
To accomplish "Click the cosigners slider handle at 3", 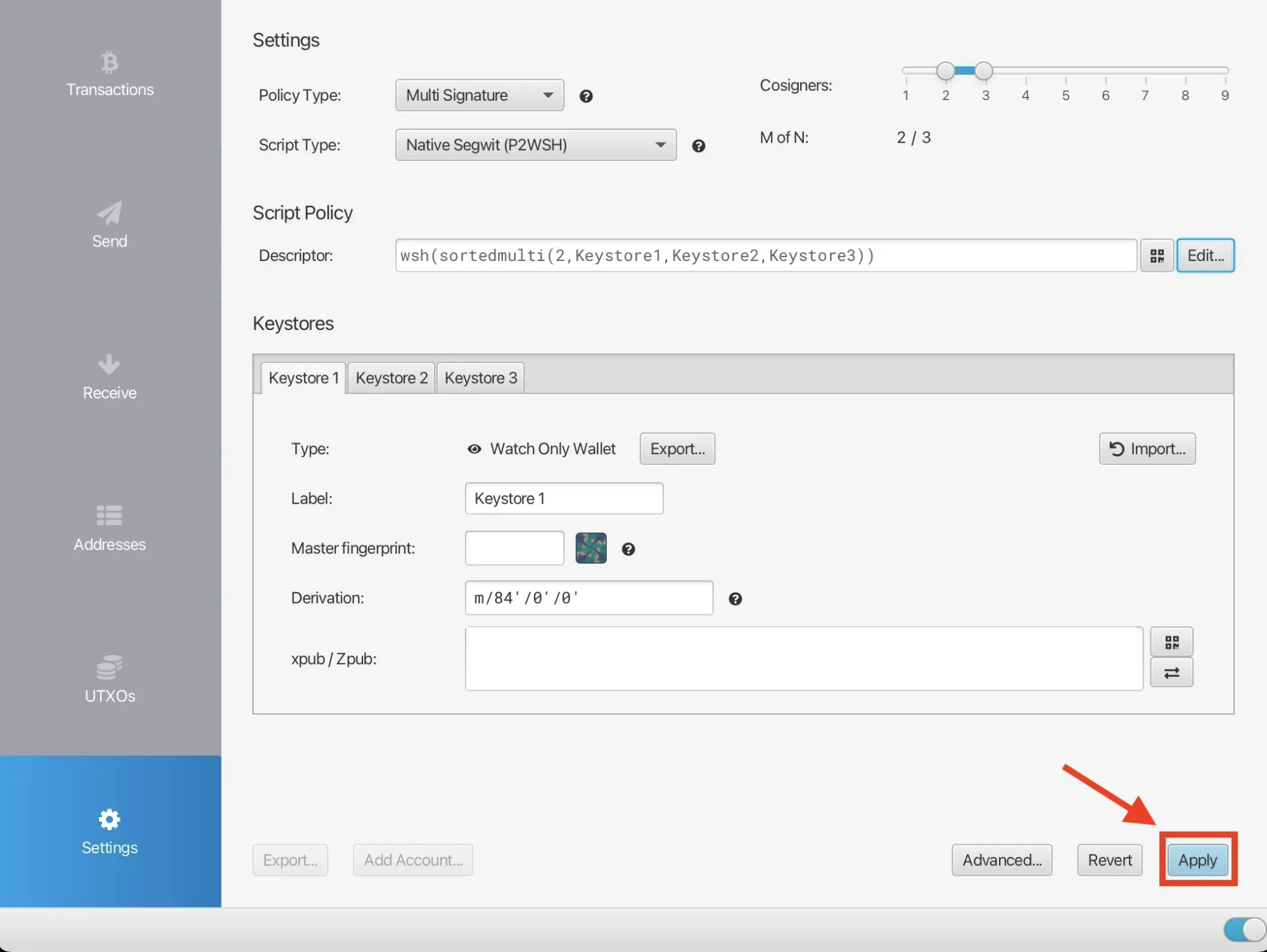I will click(983, 71).
